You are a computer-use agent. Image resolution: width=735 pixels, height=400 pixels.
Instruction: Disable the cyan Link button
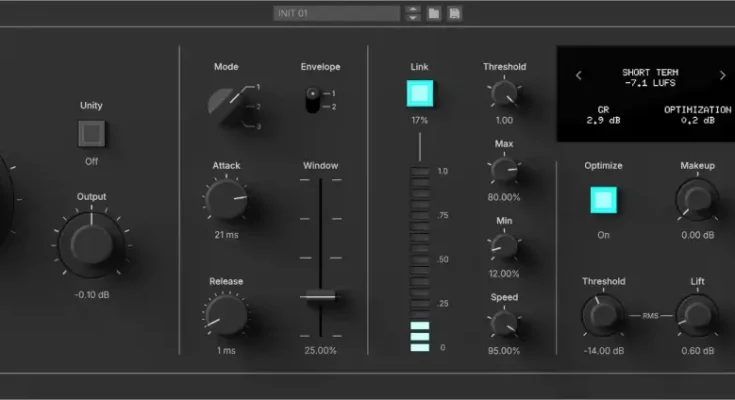click(420, 95)
